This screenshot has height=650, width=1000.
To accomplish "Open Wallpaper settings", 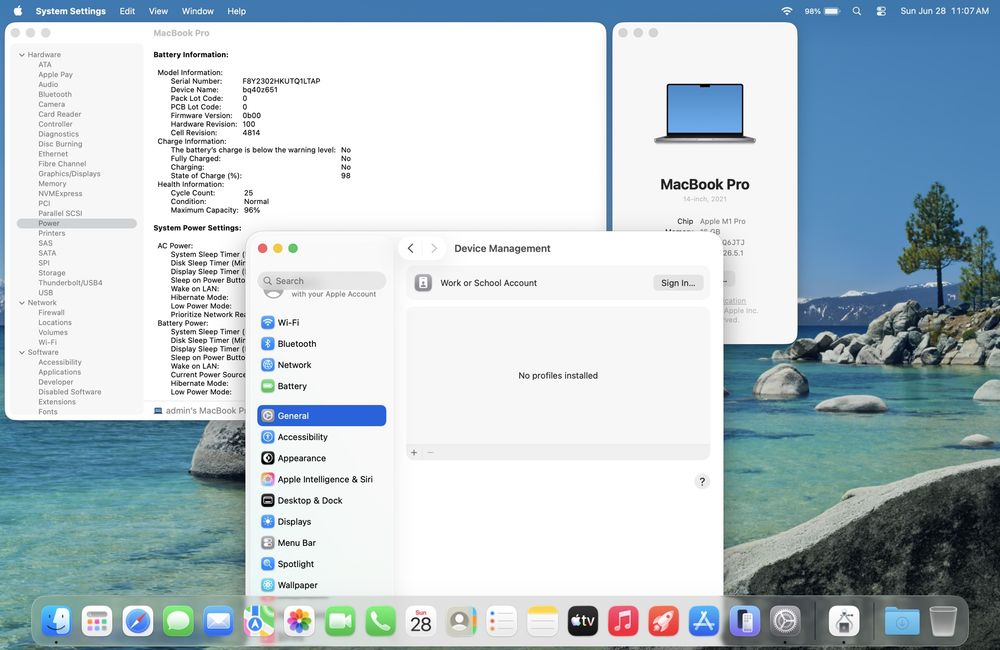I will click(321, 585).
